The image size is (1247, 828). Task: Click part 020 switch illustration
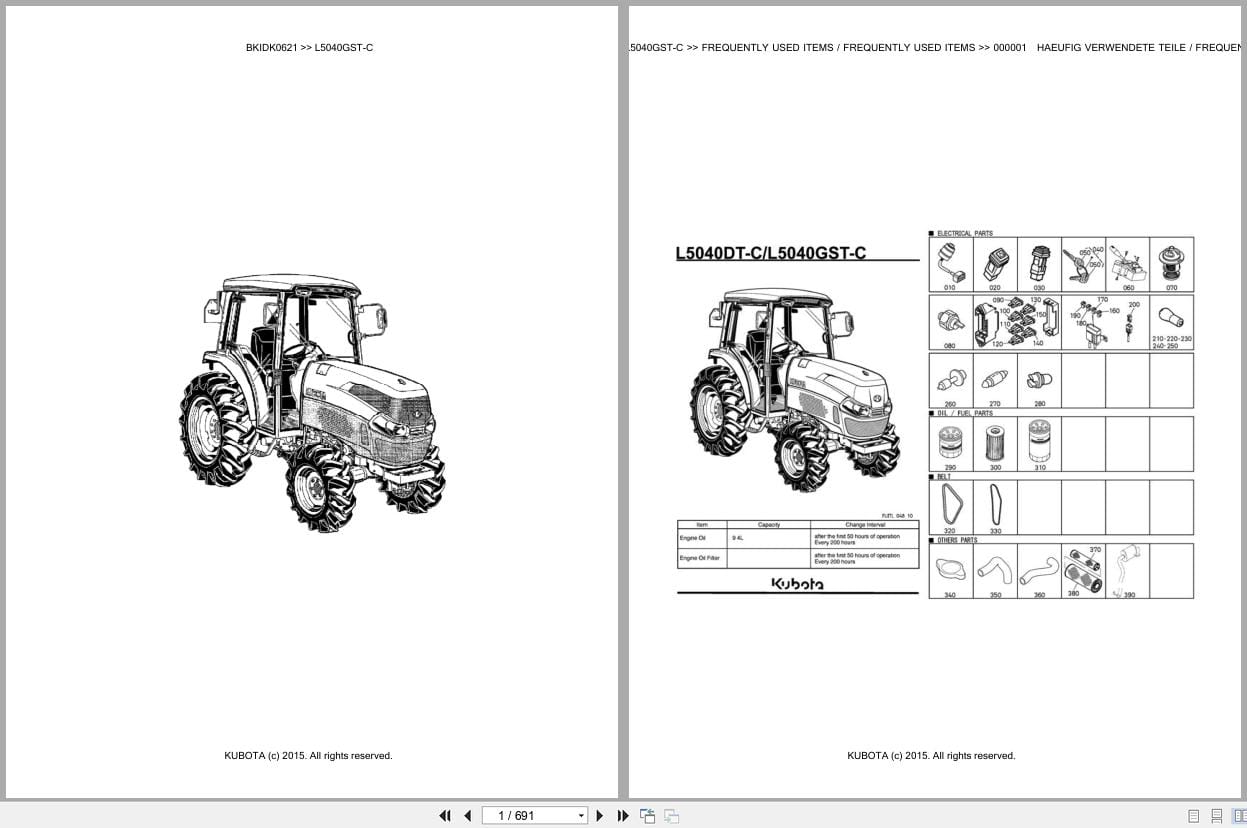coord(994,264)
